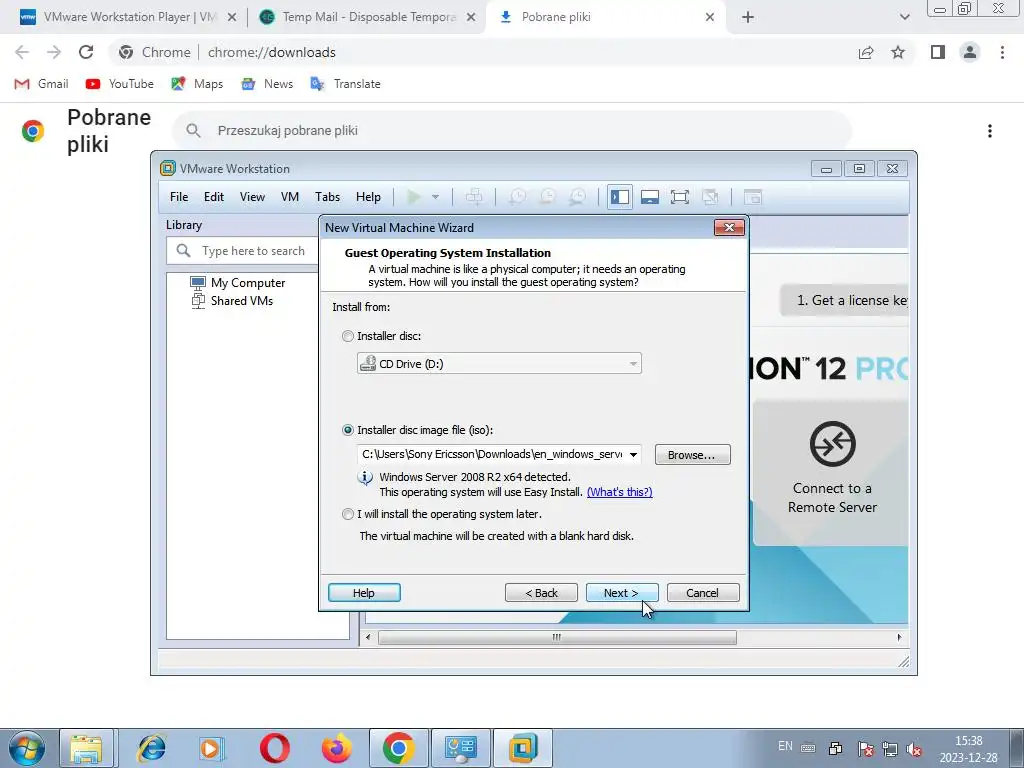Click the VMware Workstation taskbar icon
This screenshot has height=768, width=1024.
pyautogui.click(x=522, y=748)
